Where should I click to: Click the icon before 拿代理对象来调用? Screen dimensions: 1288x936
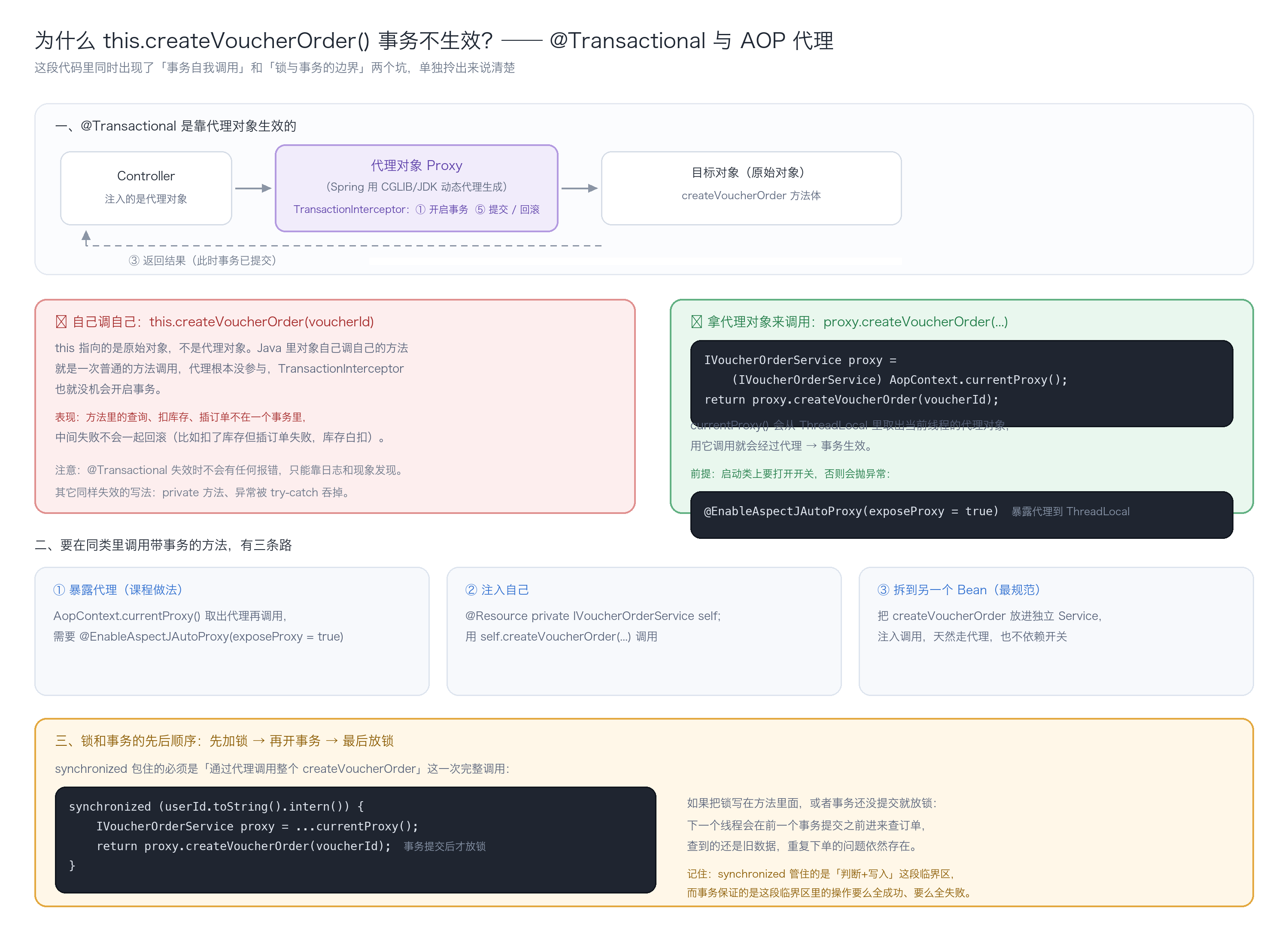coord(696,322)
